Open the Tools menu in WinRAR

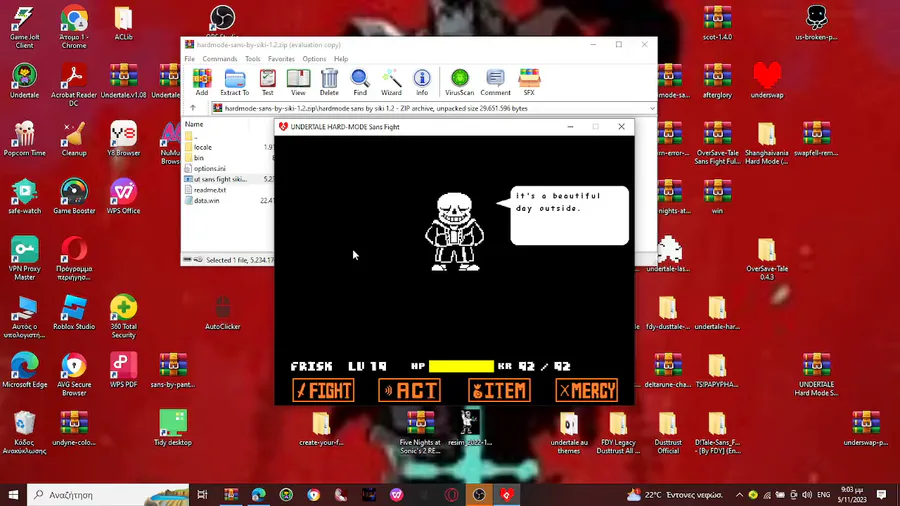(x=253, y=59)
